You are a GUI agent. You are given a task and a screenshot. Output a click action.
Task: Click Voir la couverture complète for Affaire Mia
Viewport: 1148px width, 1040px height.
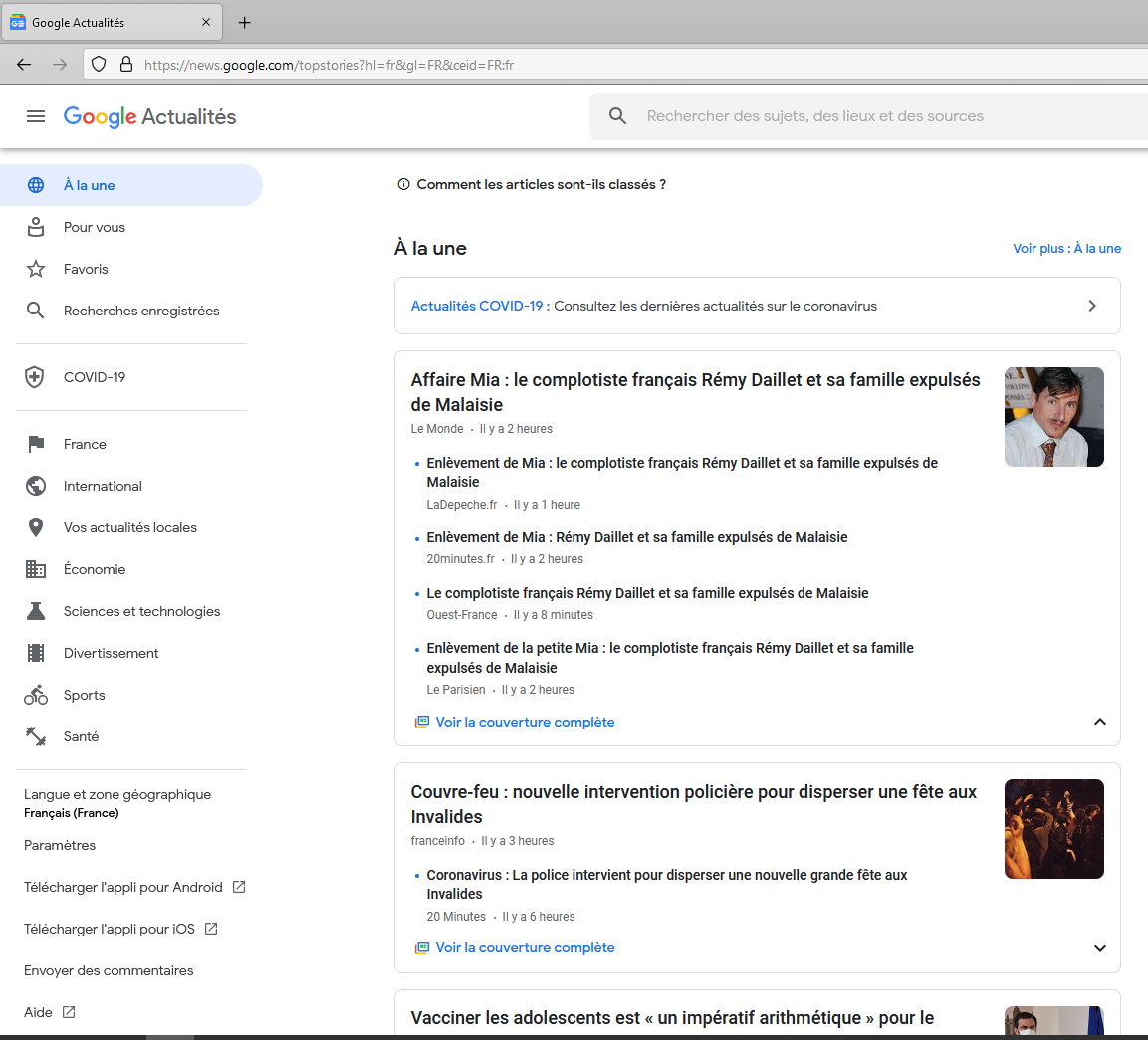(525, 722)
